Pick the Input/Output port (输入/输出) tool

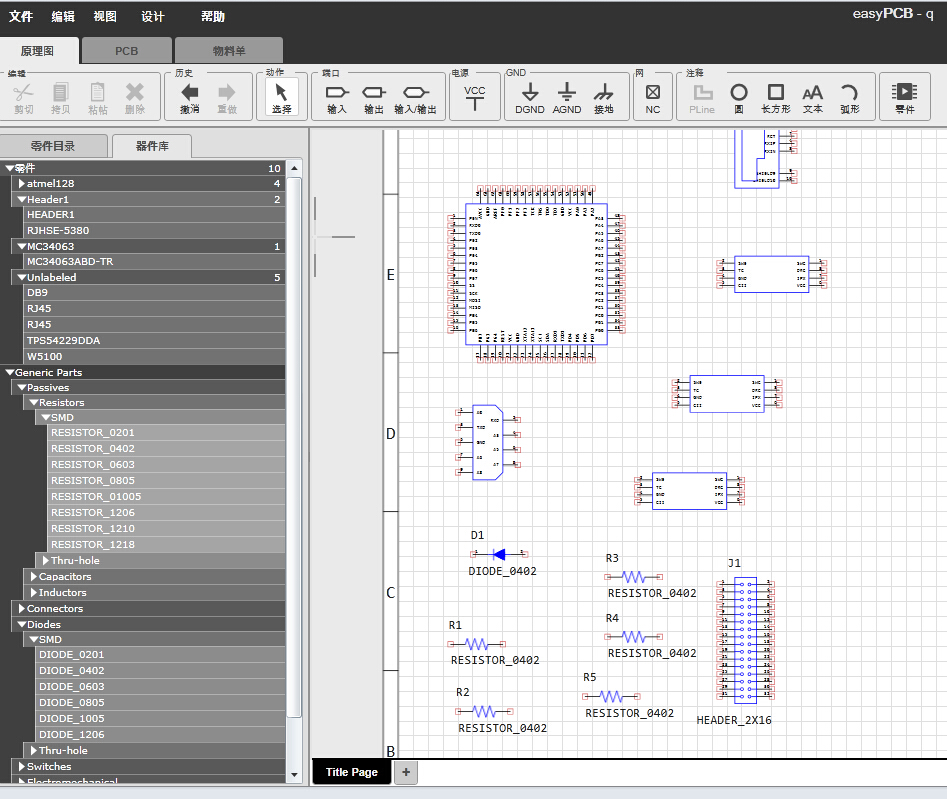pyautogui.click(x=416, y=92)
